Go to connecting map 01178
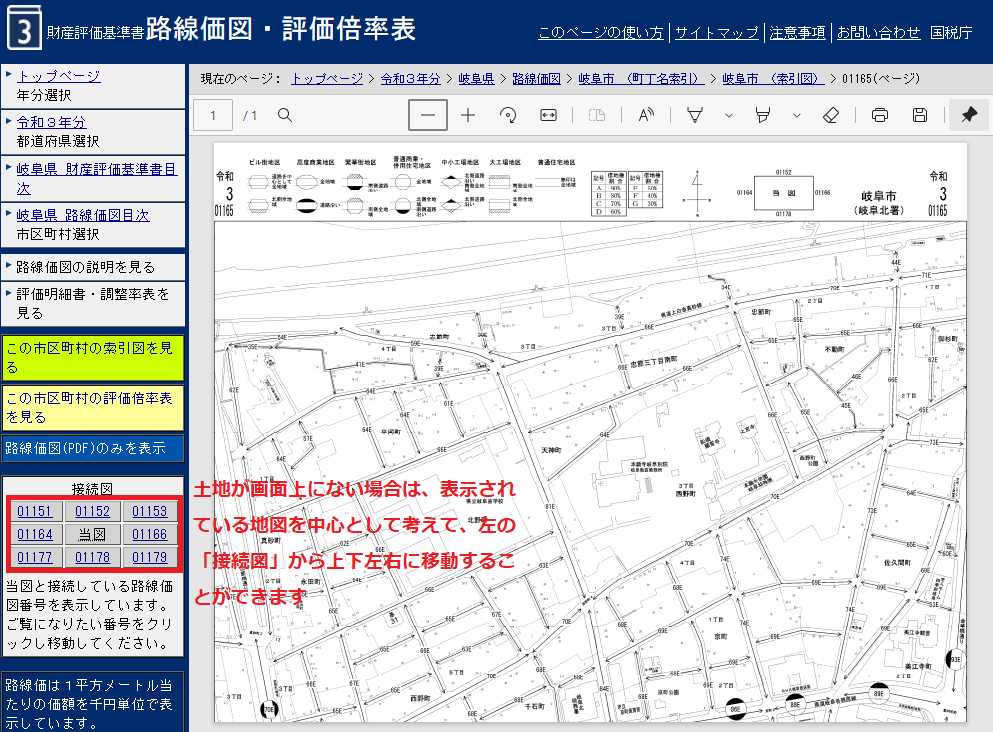Viewport: 993px width, 732px height. click(x=92, y=557)
